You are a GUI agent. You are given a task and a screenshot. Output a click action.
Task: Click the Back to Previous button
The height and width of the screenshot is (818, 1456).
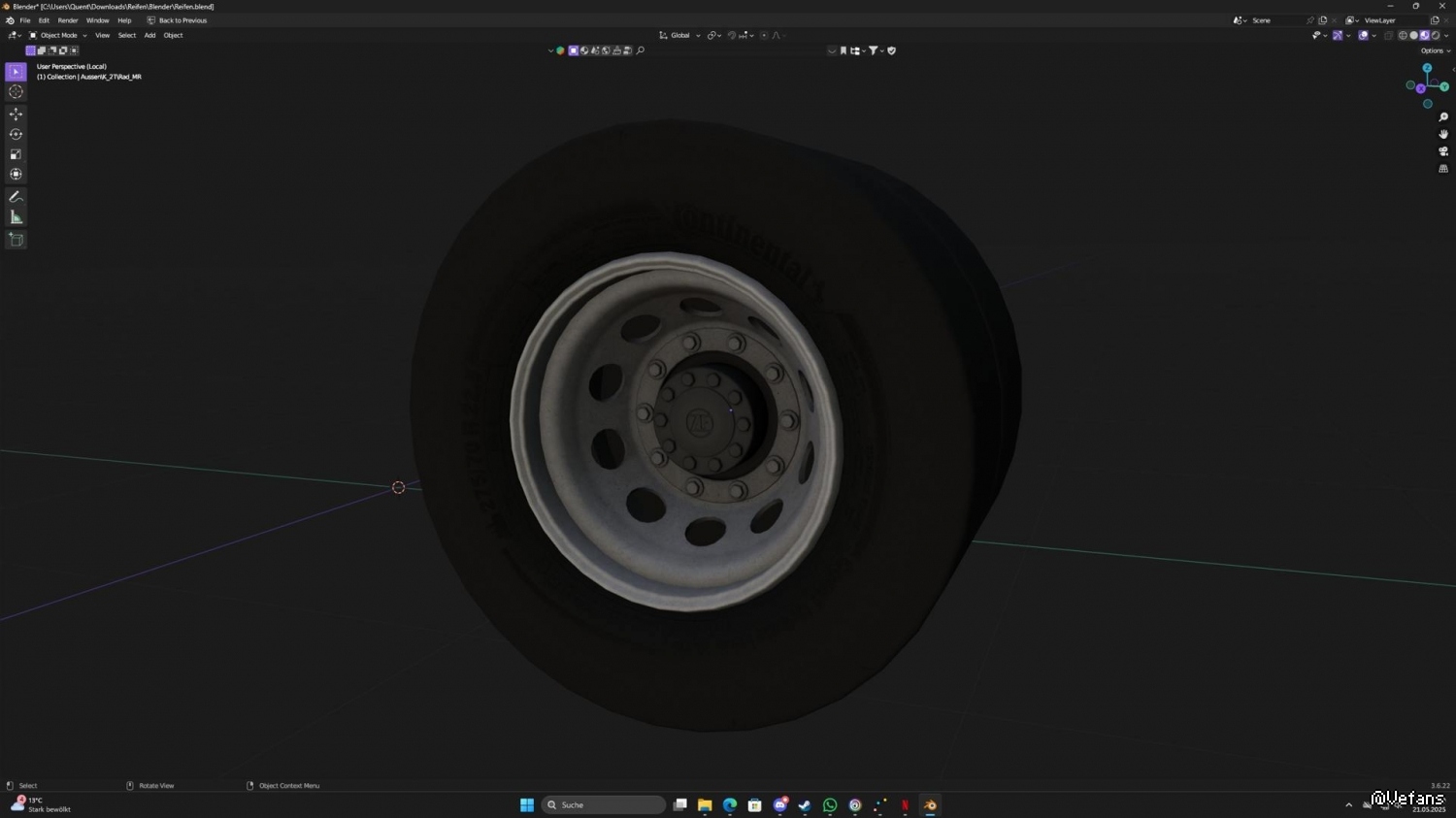pos(177,20)
